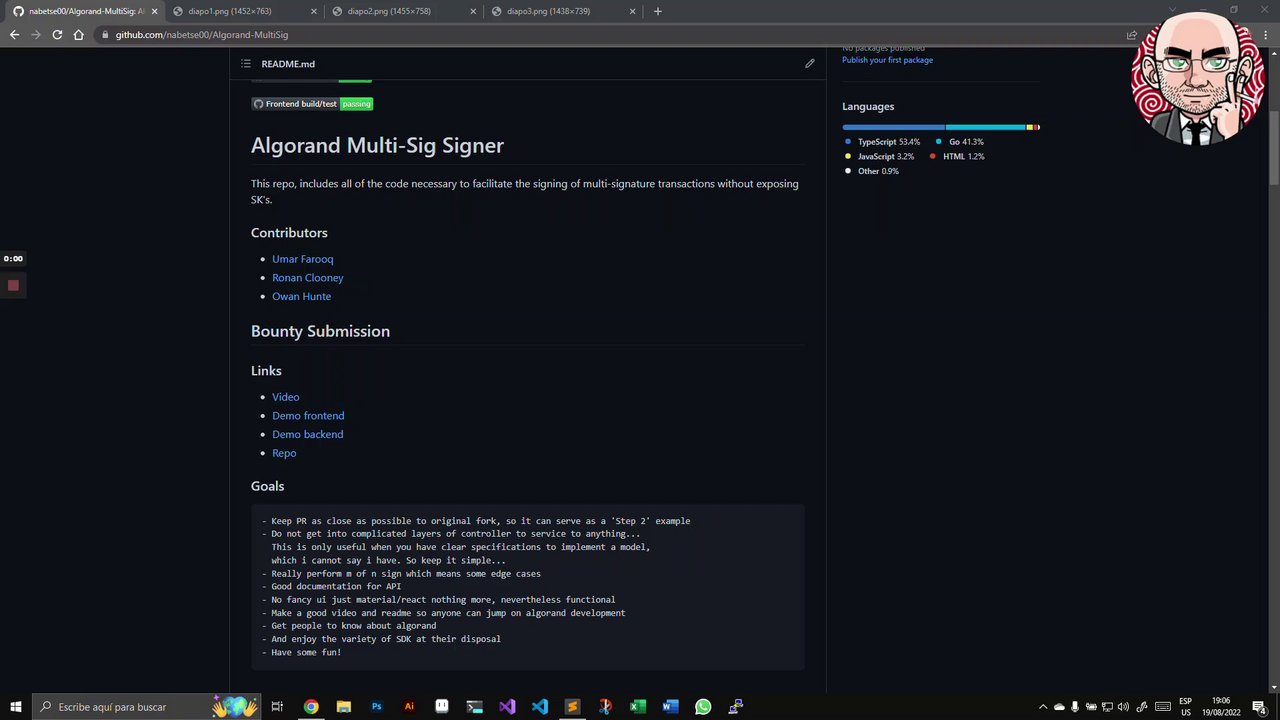Open WhatsApp from the taskbar
Screen dimensions: 1280x720
[x=703, y=707]
